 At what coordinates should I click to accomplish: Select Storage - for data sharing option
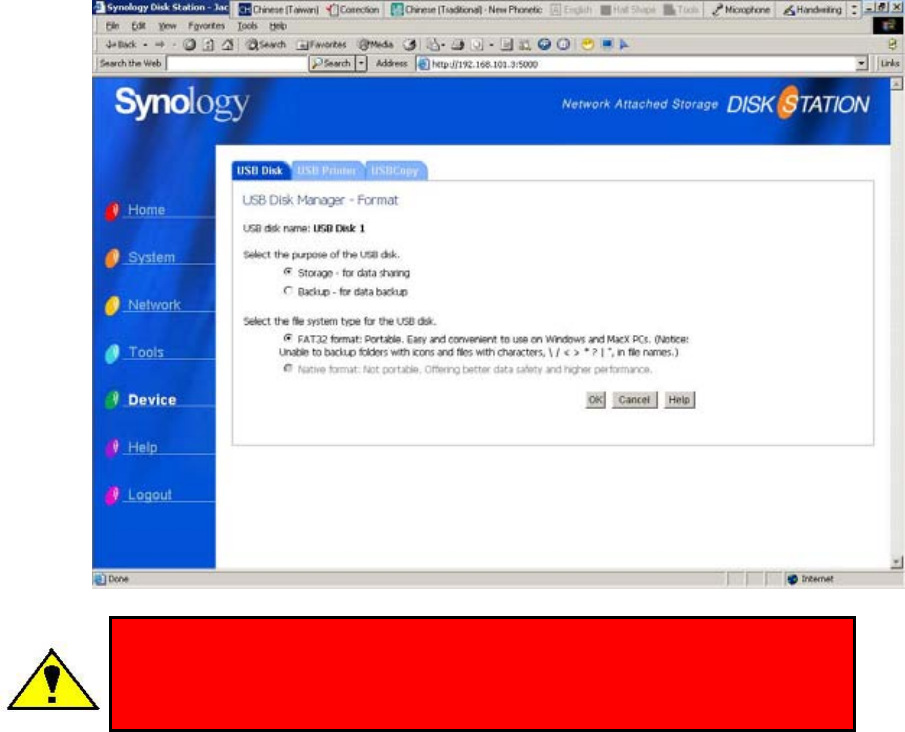click(287, 272)
